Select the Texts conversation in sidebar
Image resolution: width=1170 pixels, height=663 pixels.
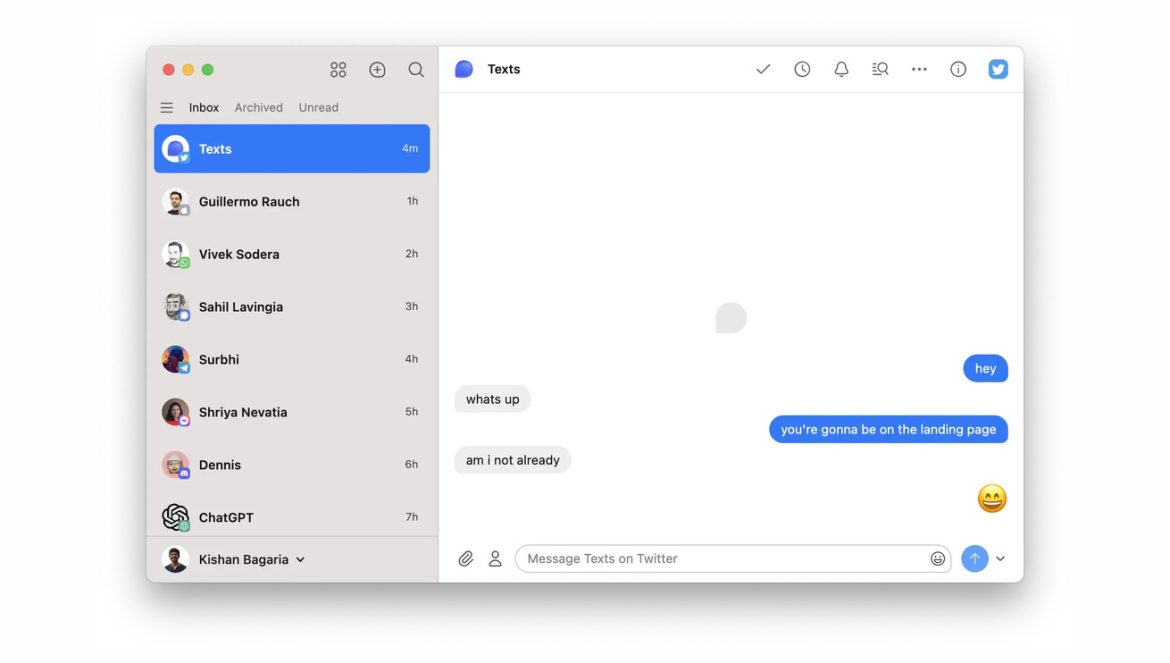click(x=292, y=148)
